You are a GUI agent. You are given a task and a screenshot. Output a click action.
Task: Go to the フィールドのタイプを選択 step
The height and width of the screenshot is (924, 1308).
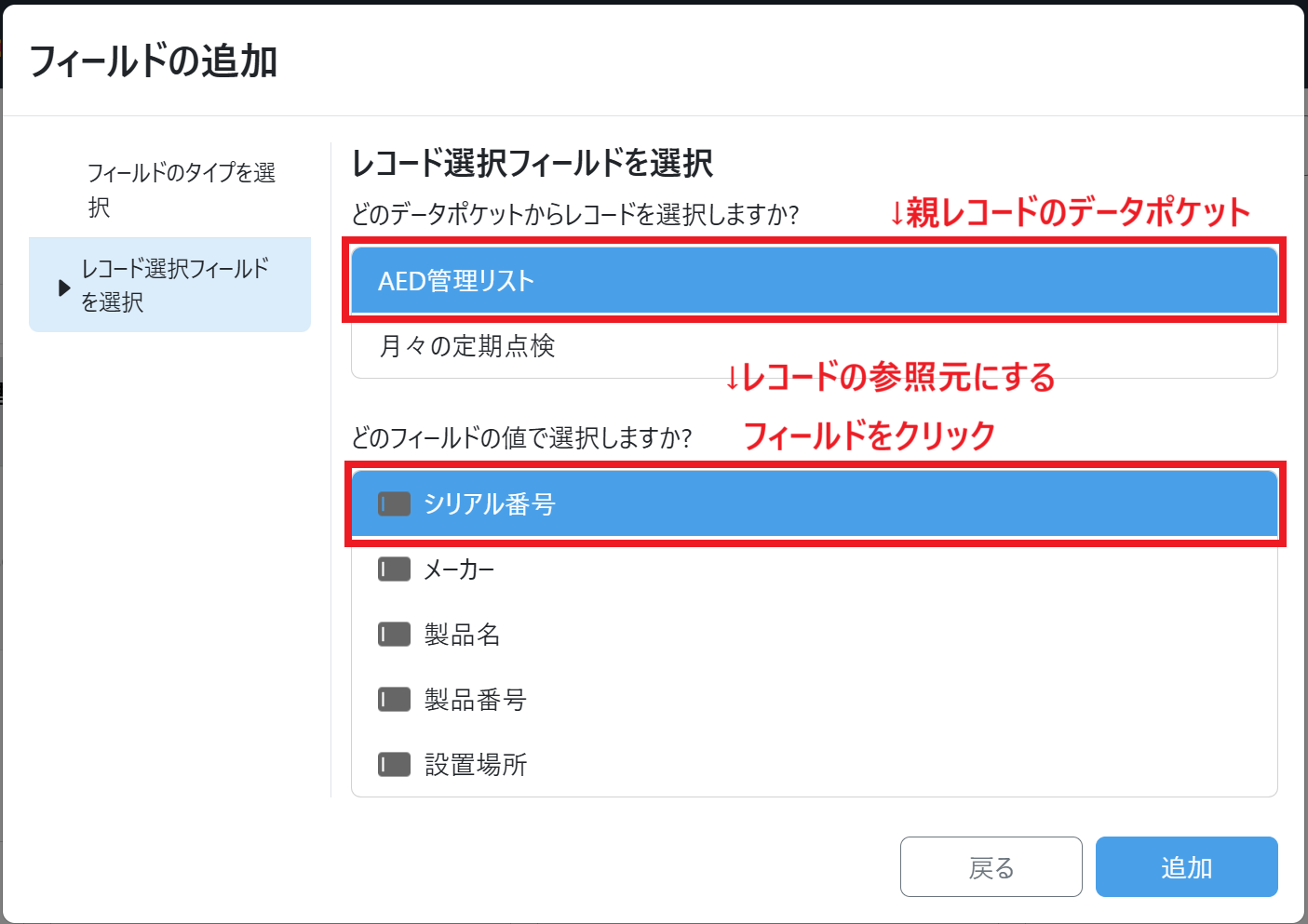point(181,189)
